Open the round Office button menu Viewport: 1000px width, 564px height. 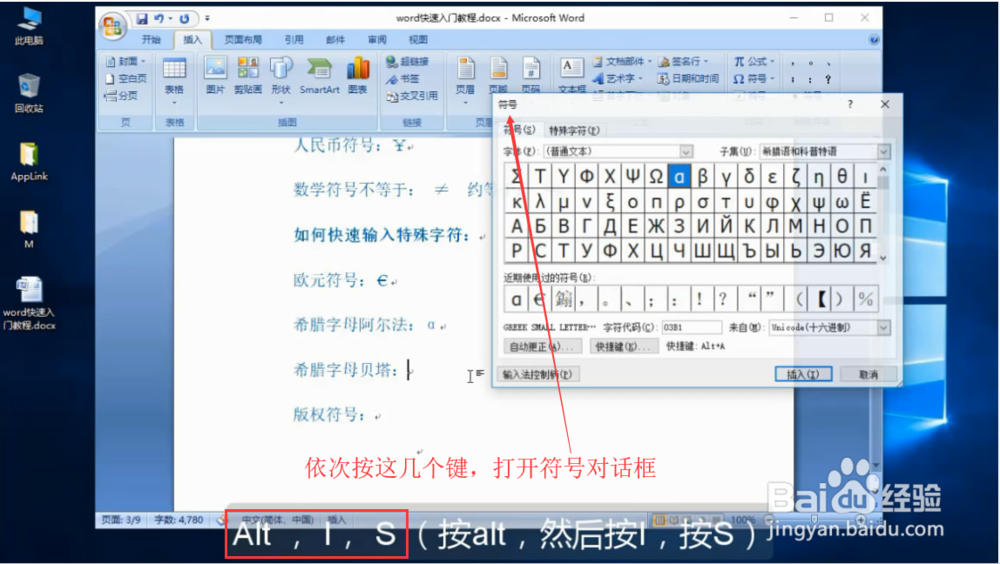point(113,26)
